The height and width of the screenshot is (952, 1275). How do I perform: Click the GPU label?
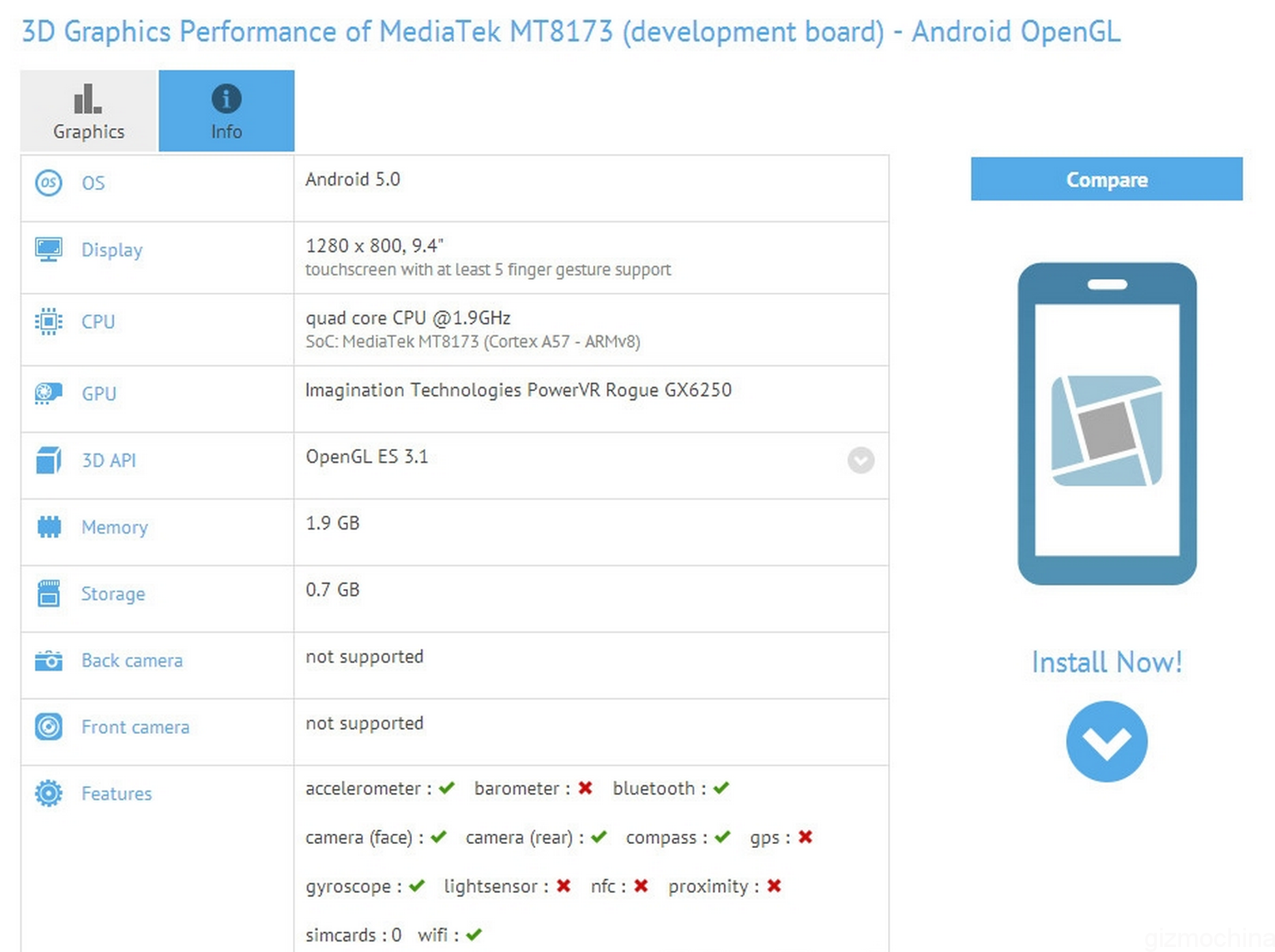pos(98,394)
